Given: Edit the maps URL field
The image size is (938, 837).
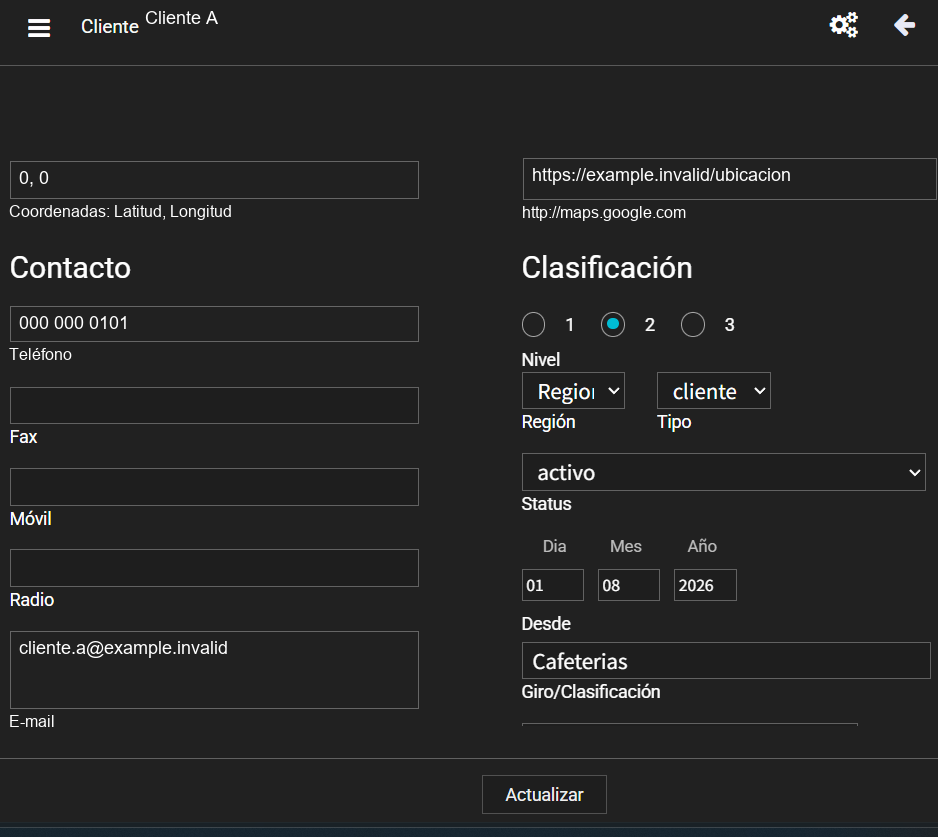Looking at the screenshot, I should coord(730,179).
